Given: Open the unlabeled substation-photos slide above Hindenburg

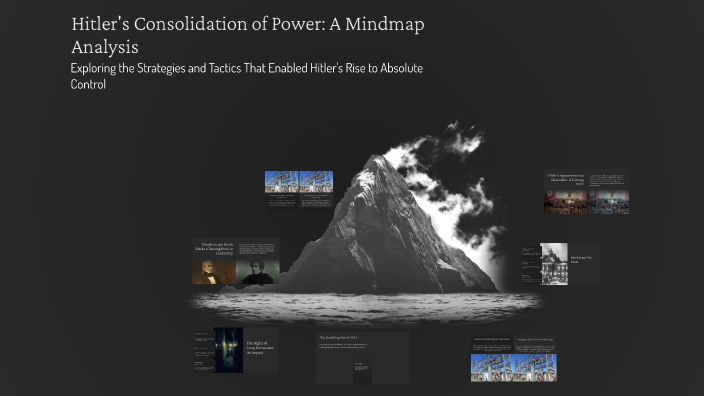Looking at the screenshot, I should coord(299,189).
